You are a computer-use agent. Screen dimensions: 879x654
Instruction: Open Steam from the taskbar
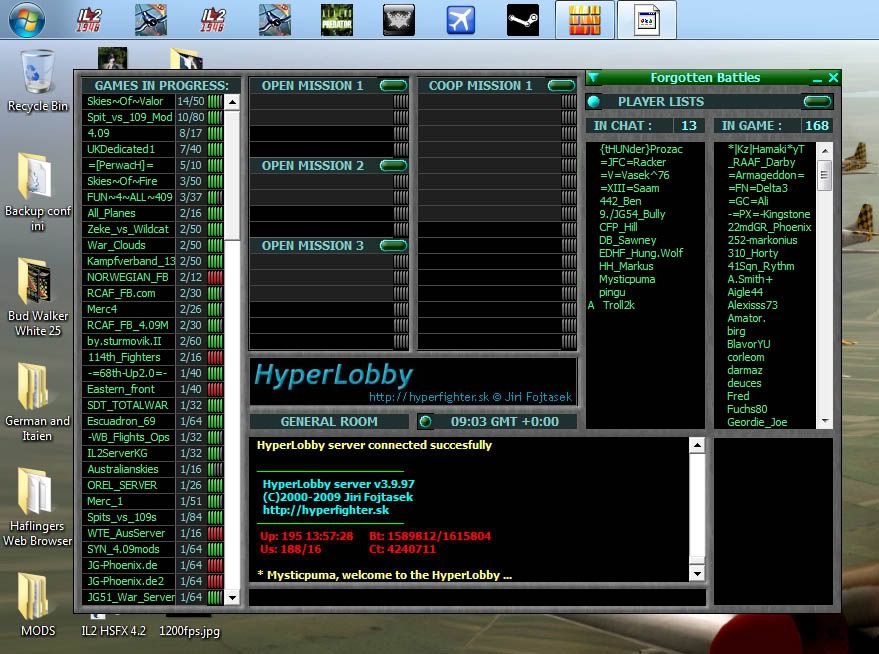click(x=522, y=20)
